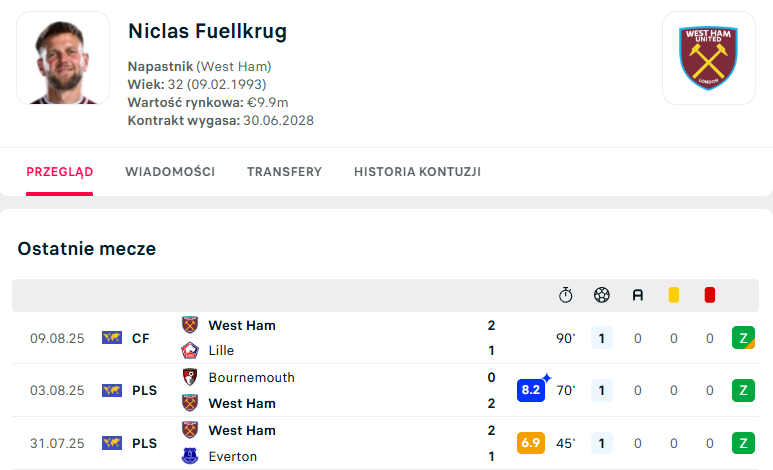Open the Wiadomości tab
Viewport: 773px width, 470px height.
(x=170, y=172)
